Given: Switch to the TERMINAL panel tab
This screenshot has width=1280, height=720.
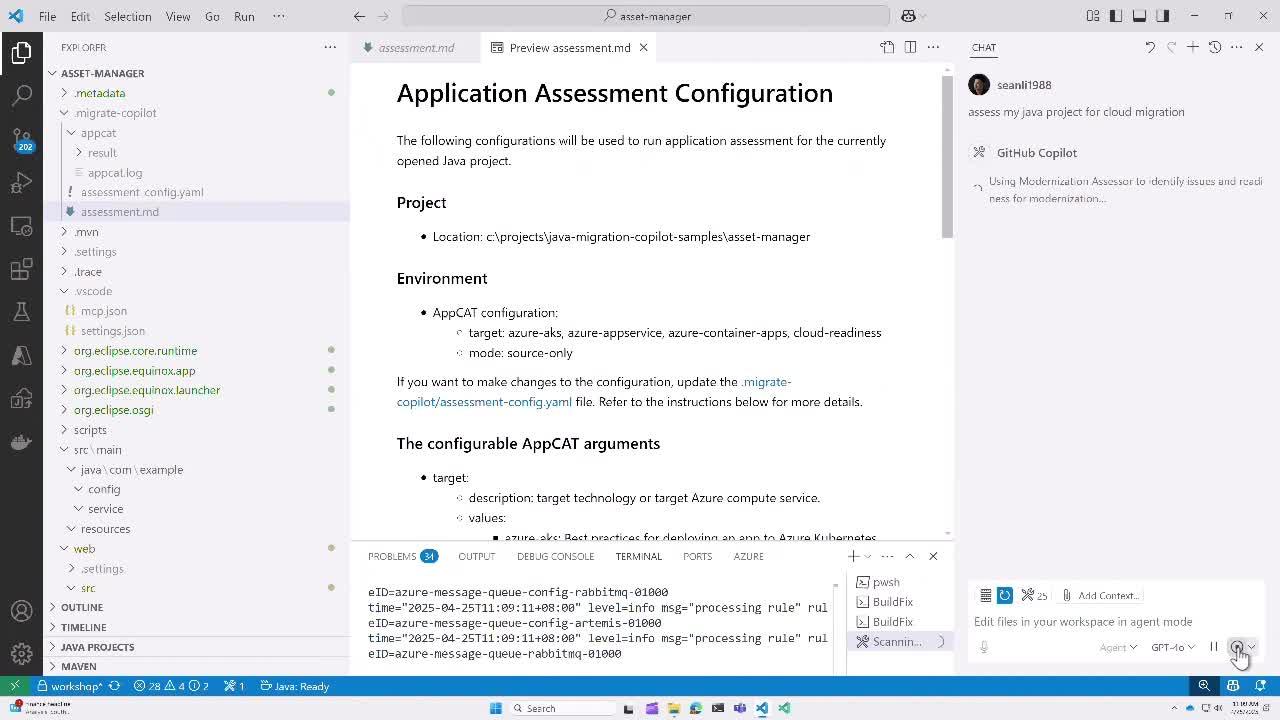Looking at the screenshot, I should tap(638, 556).
